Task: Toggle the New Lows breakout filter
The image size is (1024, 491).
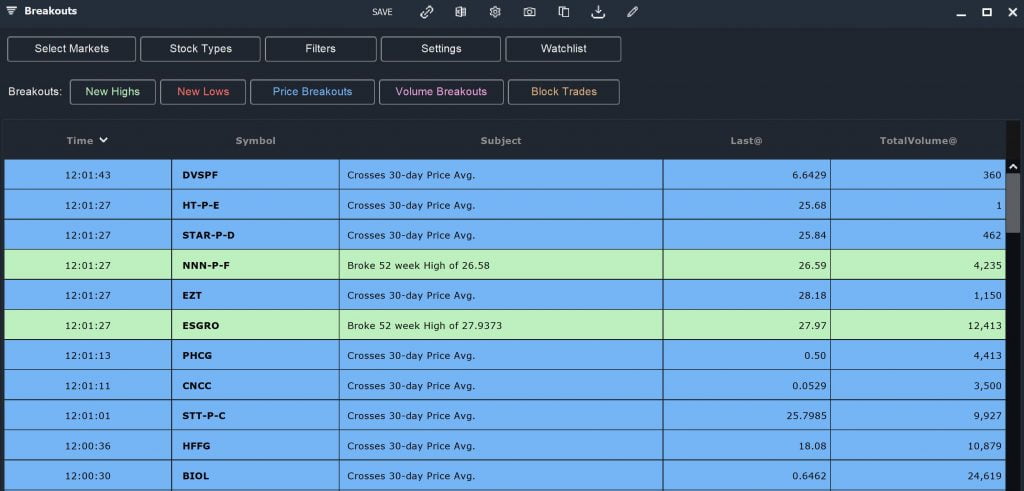Action: [203, 92]
